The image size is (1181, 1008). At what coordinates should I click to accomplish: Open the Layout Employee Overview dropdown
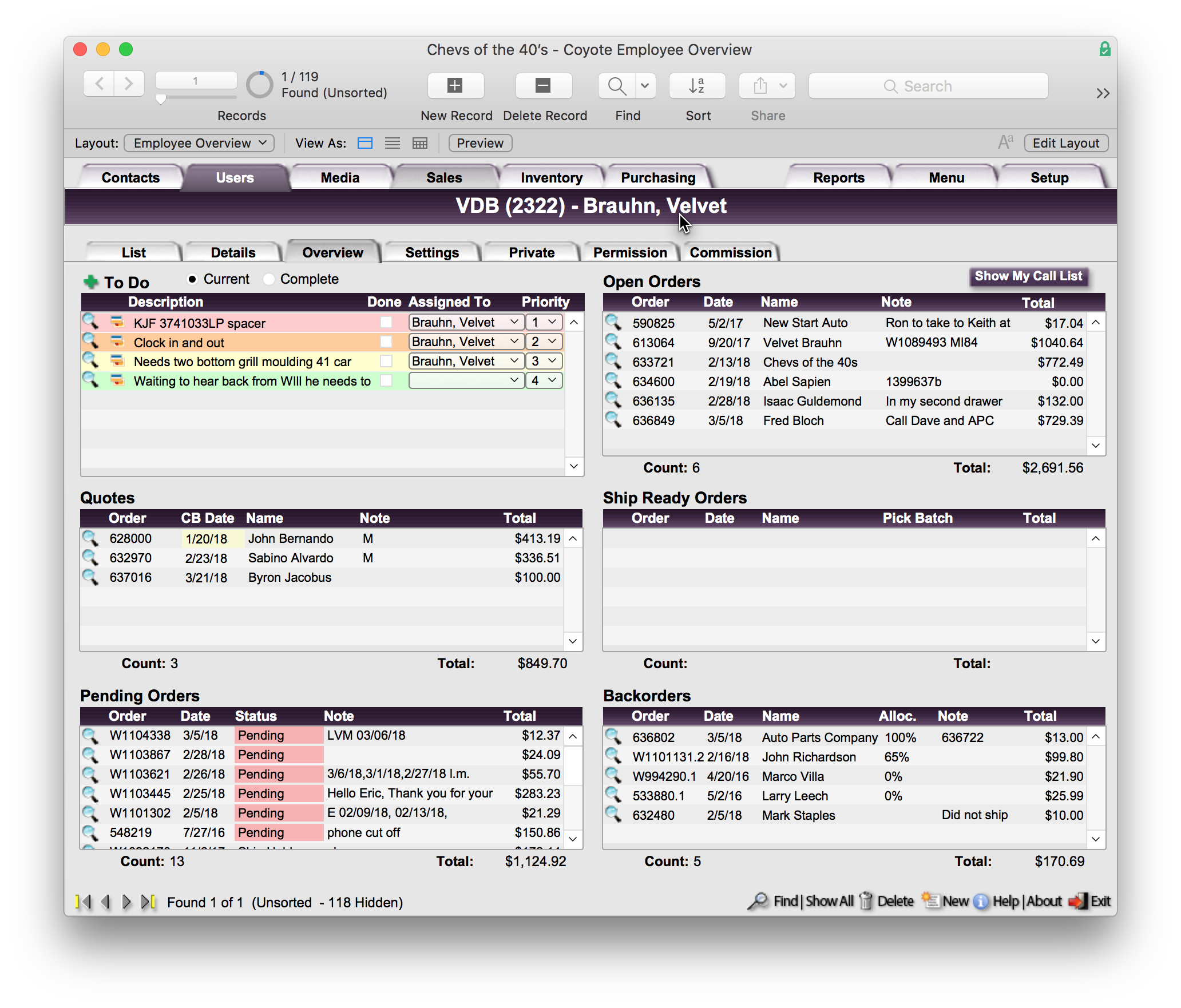[x=199, y=143]
